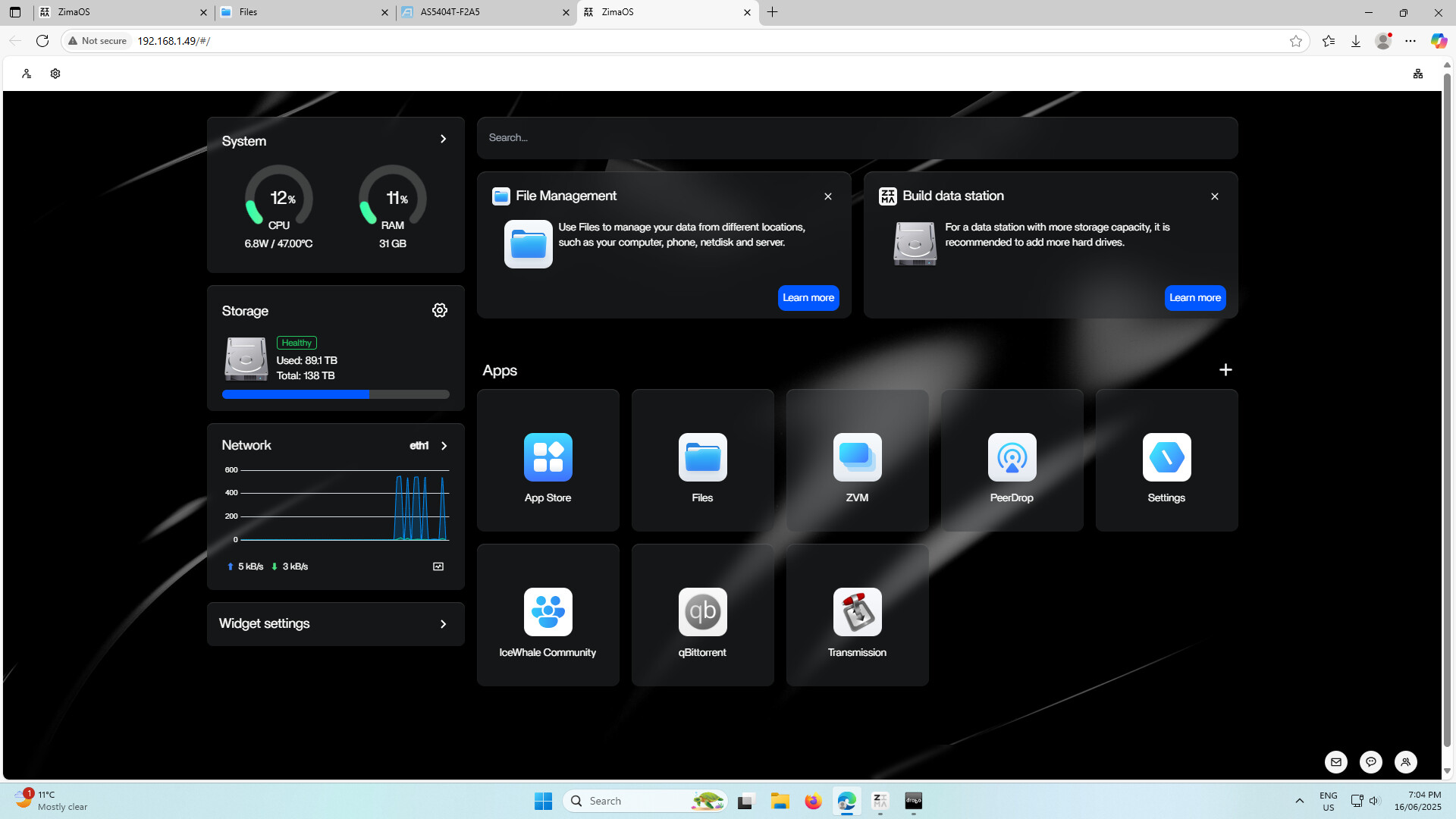
Task: Click the Used: 89.1 TB text
Action: [x=307, y=361]
